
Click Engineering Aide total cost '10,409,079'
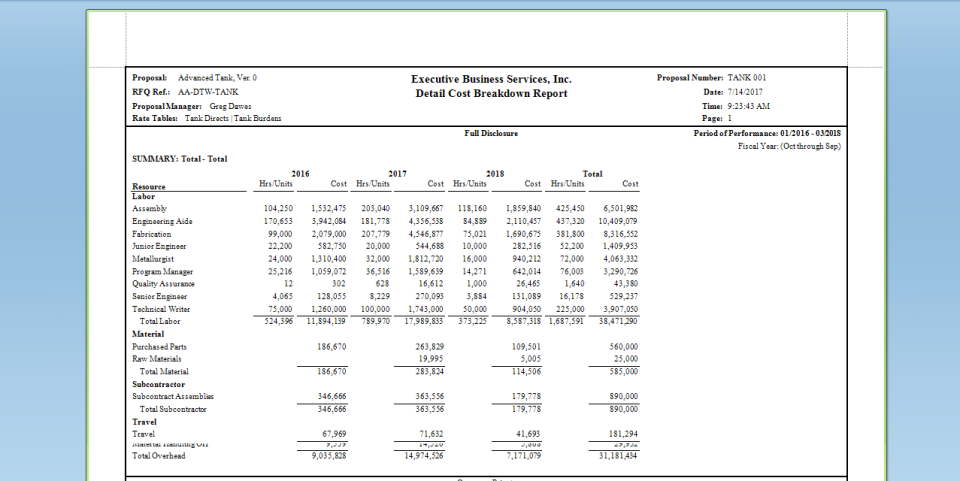tap(618, 222)
